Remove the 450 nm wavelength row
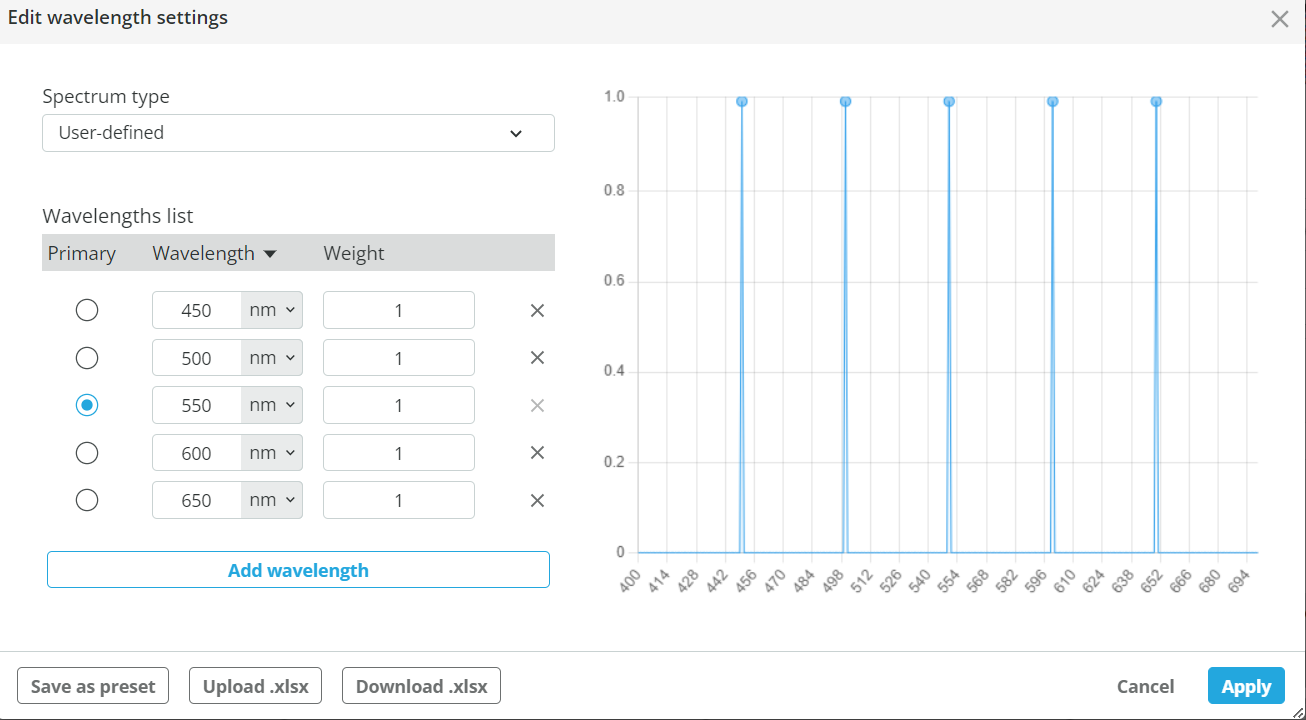This screenshot has height=720, width=1306. pyautogui.click(x=537, y=310)
